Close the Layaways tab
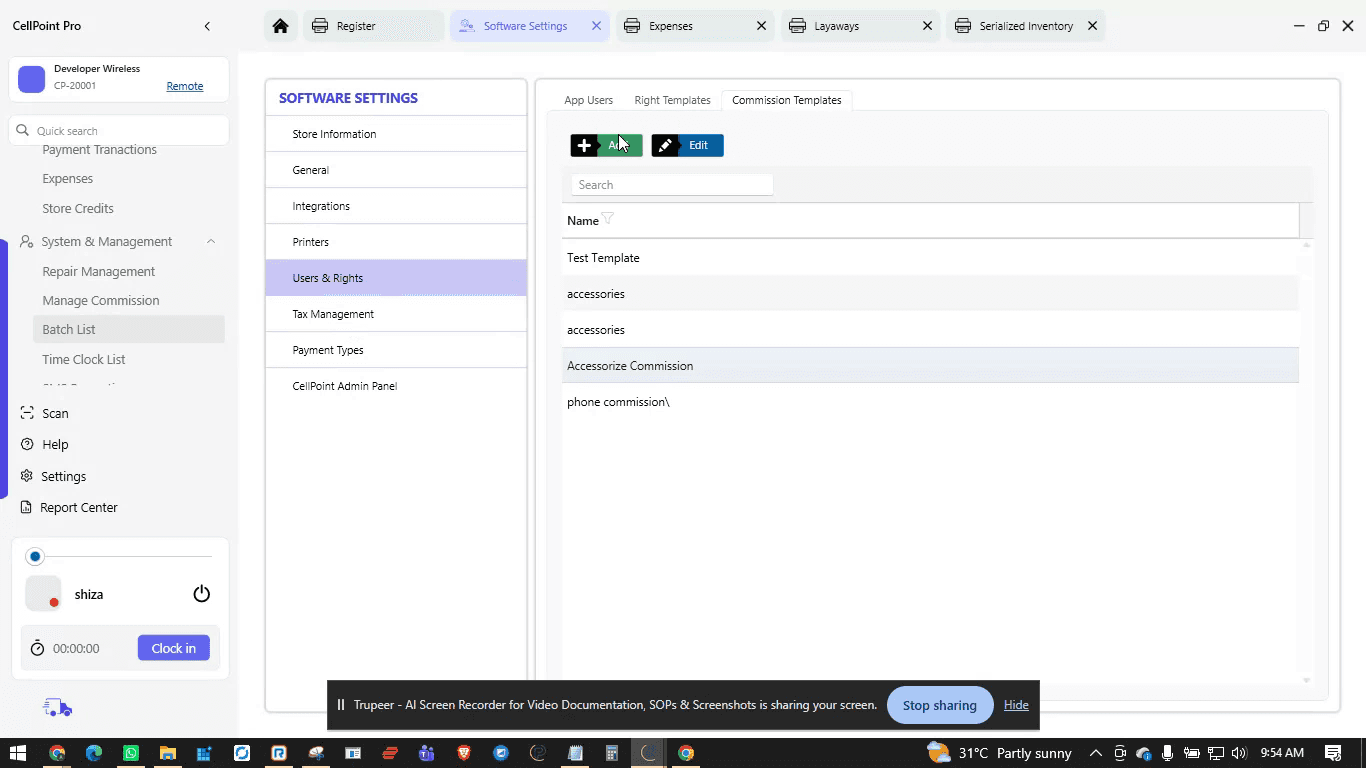The height and width of the screenshot is (768, 1366). pos(927,26)
